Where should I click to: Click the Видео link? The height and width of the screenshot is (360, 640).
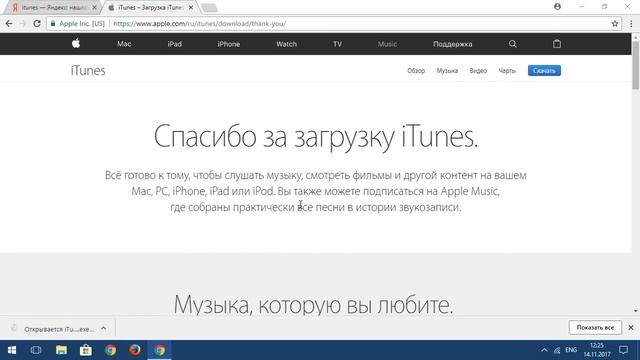click(x=478, y=71)
